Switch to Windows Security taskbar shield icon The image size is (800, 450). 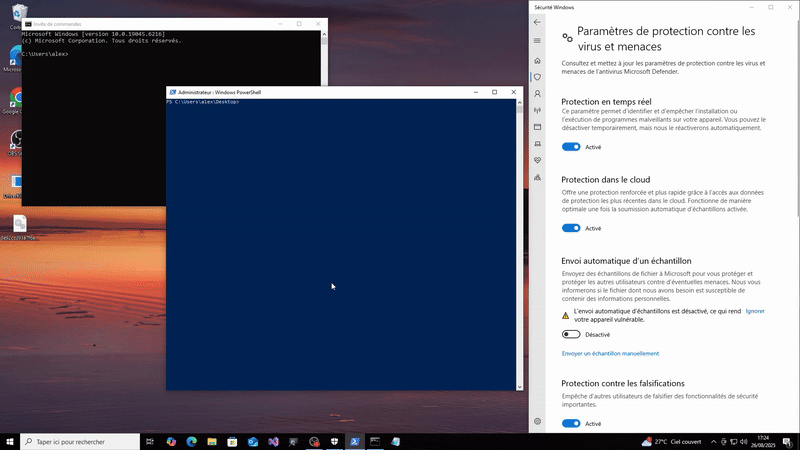point(334,442)
